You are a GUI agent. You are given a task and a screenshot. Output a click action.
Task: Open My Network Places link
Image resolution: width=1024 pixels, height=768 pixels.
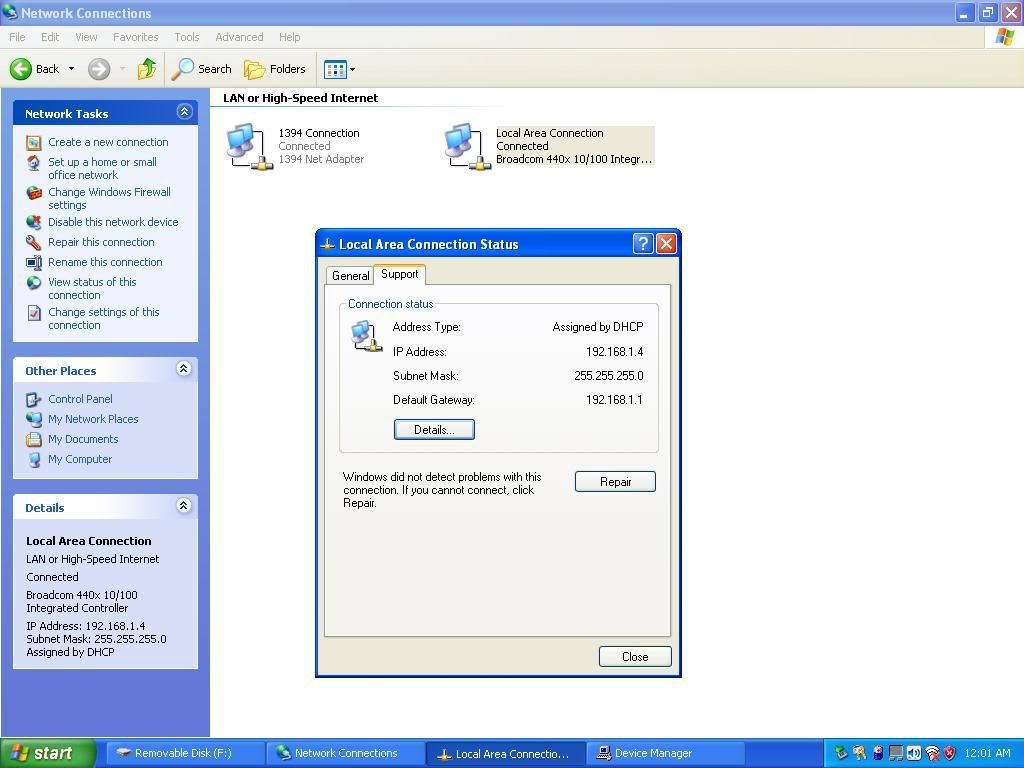coord(93,419)
